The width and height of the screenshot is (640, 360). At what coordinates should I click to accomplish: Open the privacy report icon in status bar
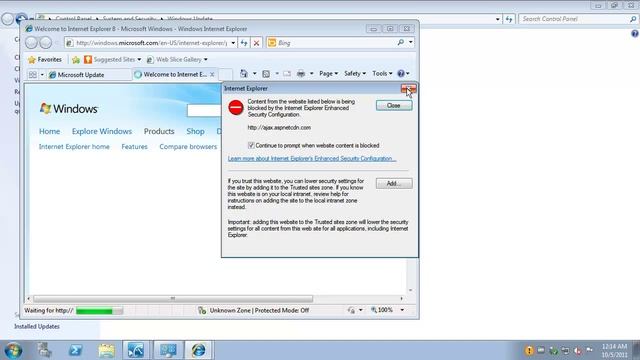coord(351,310)
